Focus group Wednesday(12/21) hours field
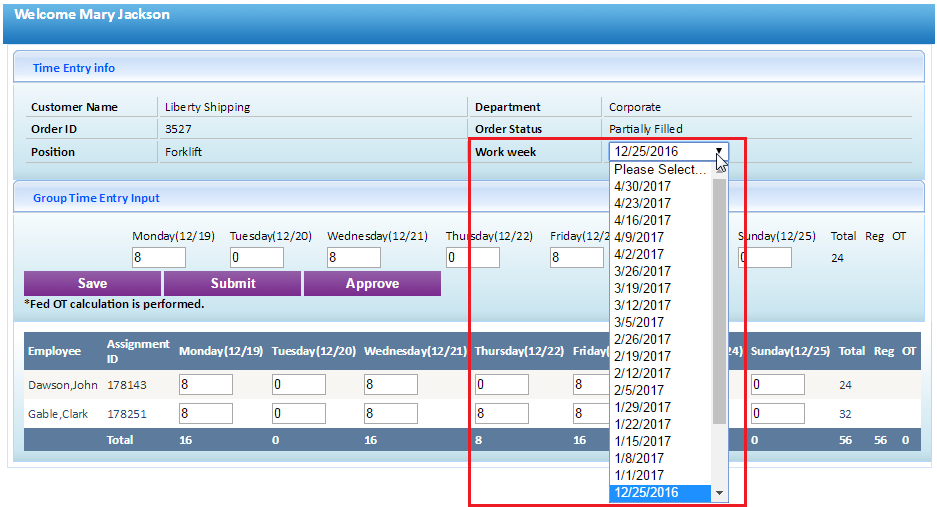The image size is (937, 507). pyautogui.click(x=354, y=258)
